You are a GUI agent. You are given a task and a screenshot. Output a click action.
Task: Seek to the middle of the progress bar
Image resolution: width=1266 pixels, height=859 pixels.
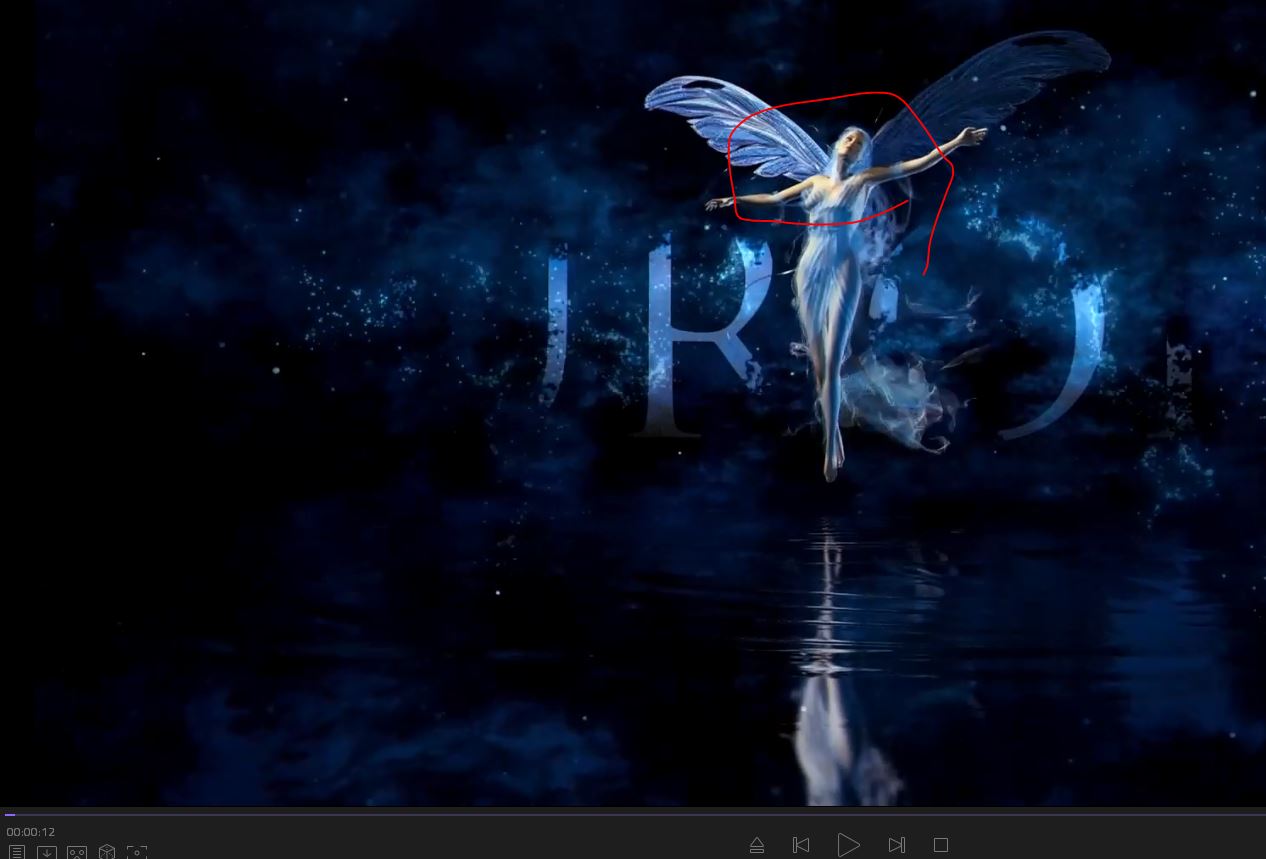click(x=633, y=815)
